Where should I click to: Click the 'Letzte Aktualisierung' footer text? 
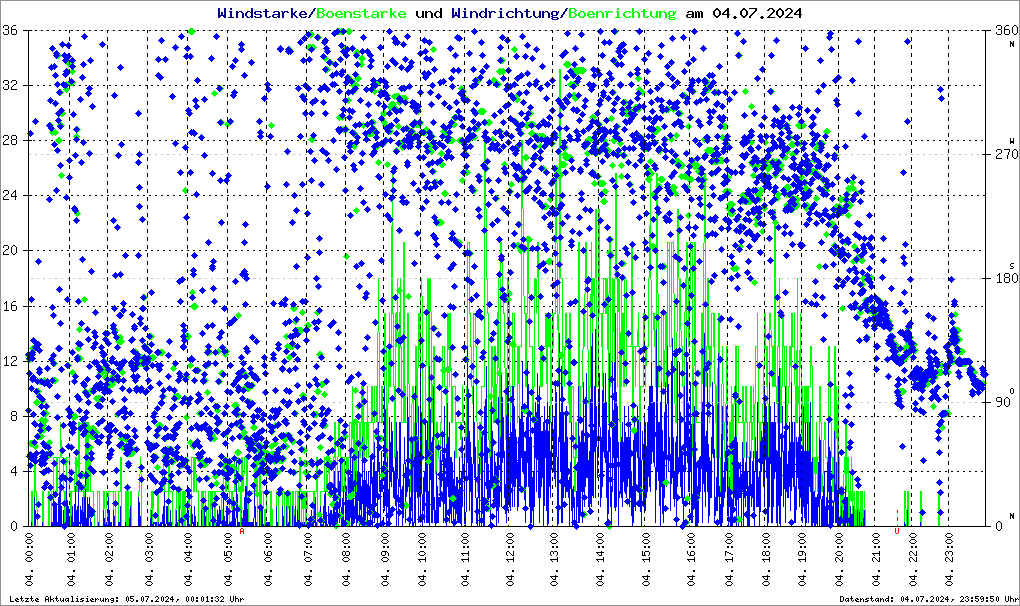click(x=64, y=599)
